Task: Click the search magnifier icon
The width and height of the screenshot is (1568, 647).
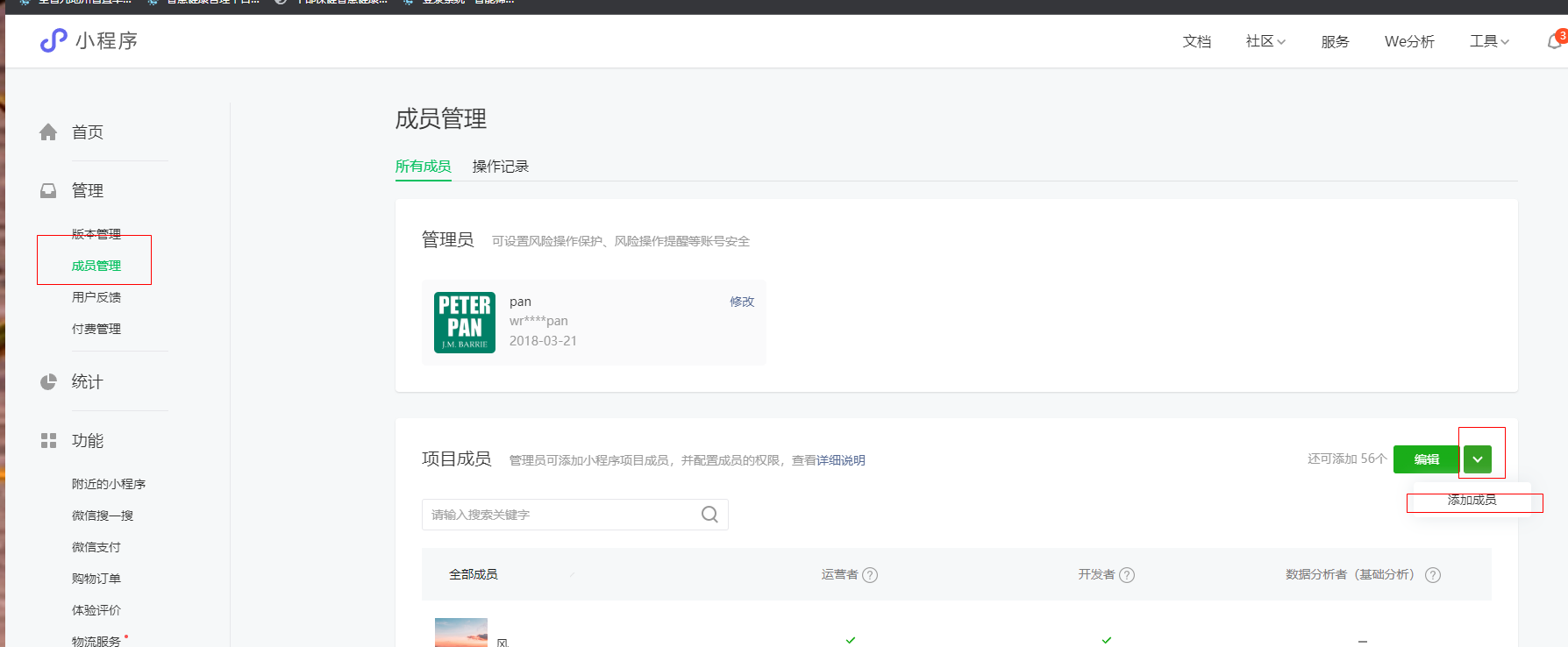Action: click(x=709, y=515)
